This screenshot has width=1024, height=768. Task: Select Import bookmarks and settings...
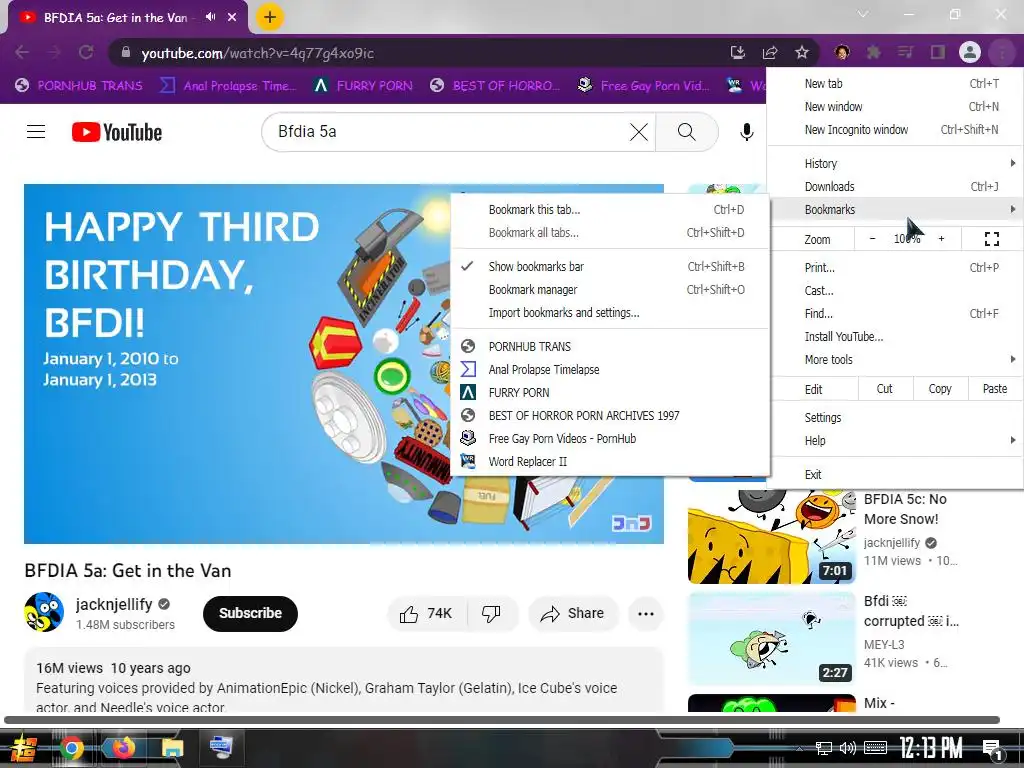tap(610, 312)
